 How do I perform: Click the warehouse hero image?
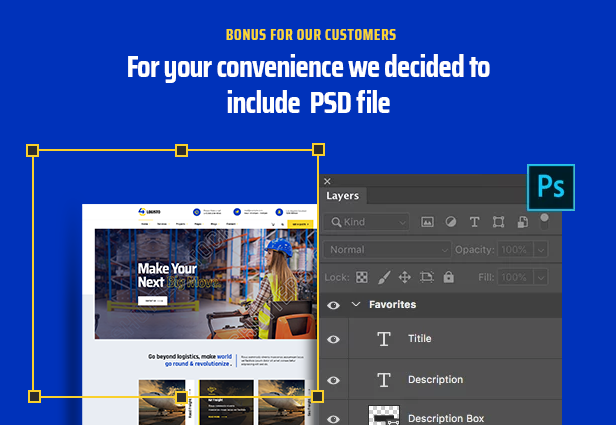click(x=205, y=284)
